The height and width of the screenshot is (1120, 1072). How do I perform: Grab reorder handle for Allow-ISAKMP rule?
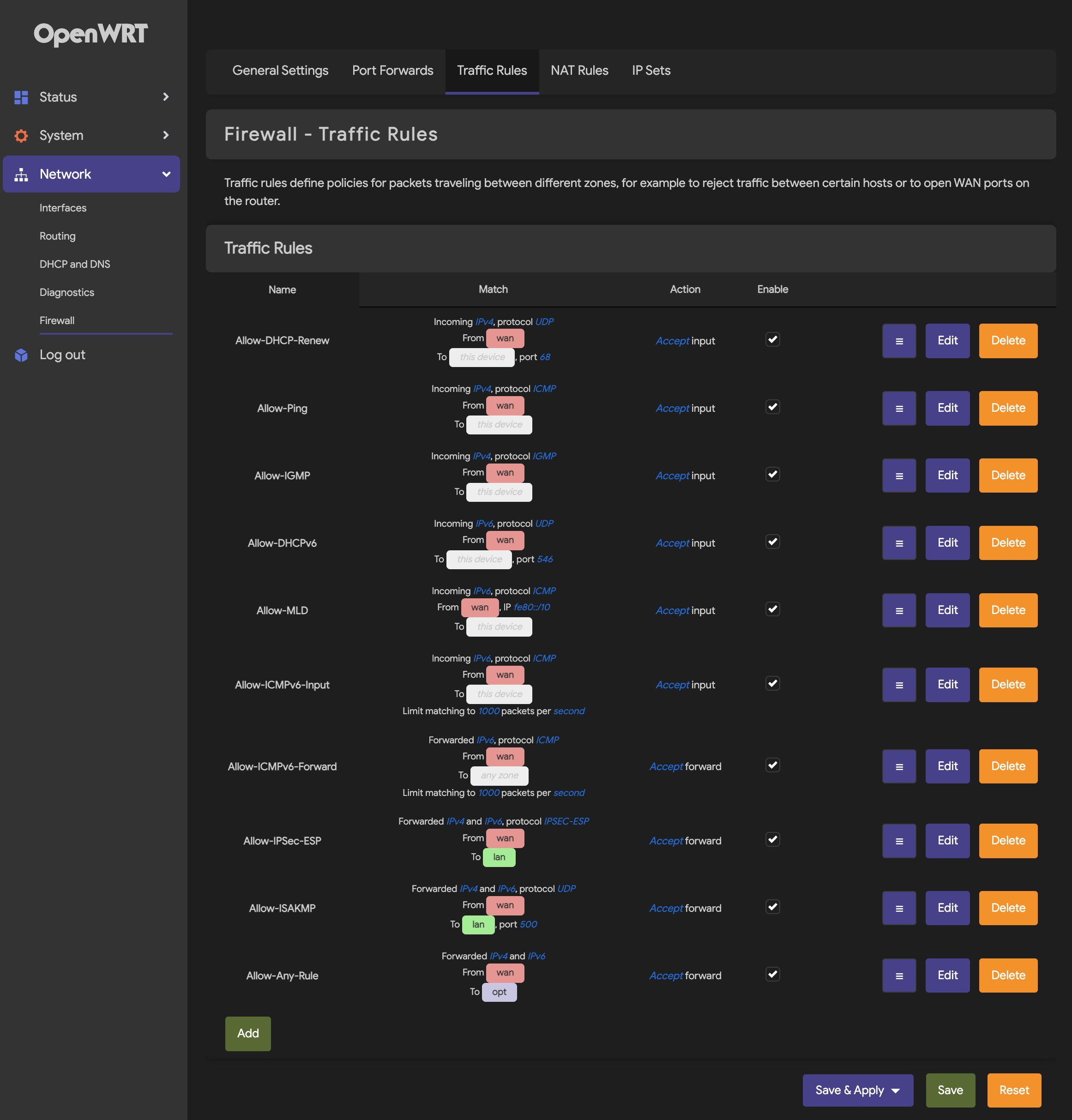pyautogui.click(x=899, y=908)
